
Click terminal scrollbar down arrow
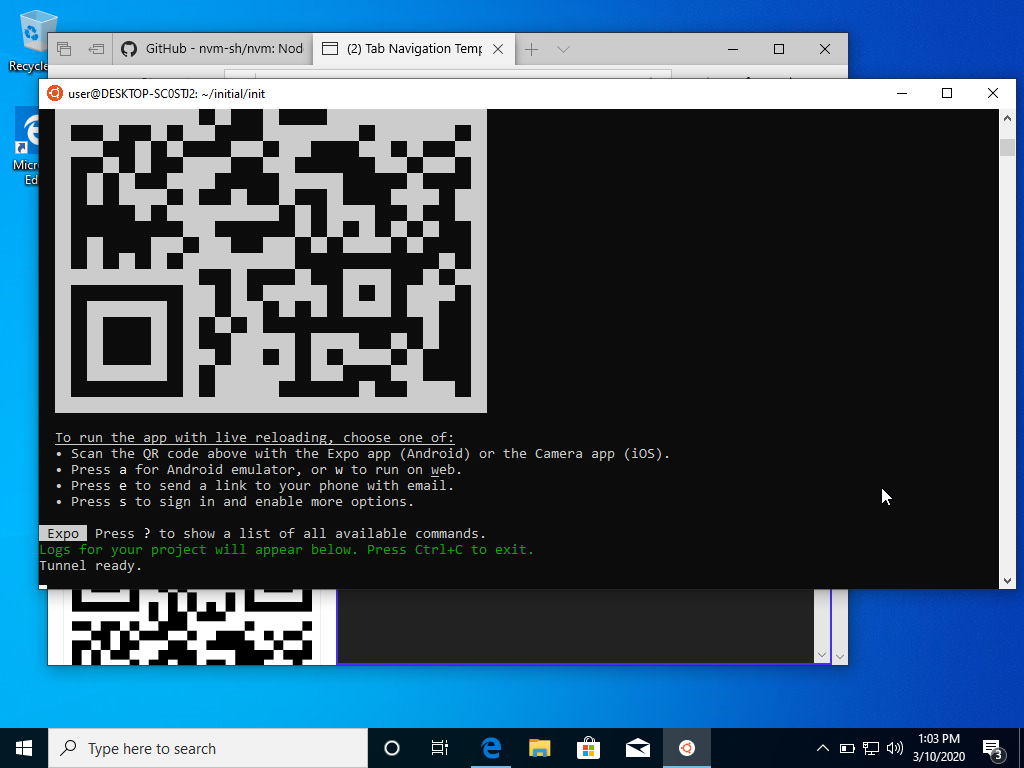point(1007,580)
